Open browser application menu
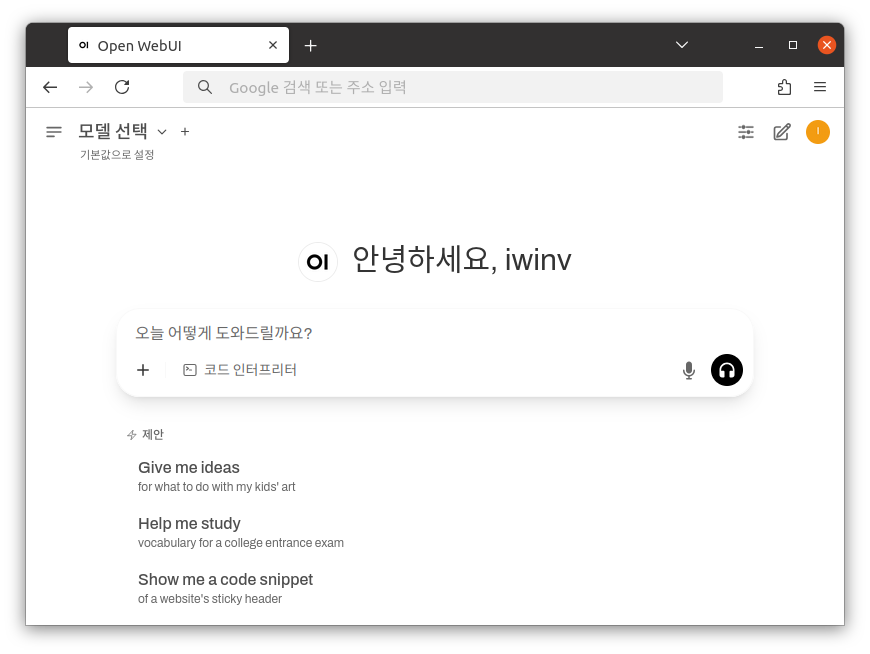 [x=820, y=87]
